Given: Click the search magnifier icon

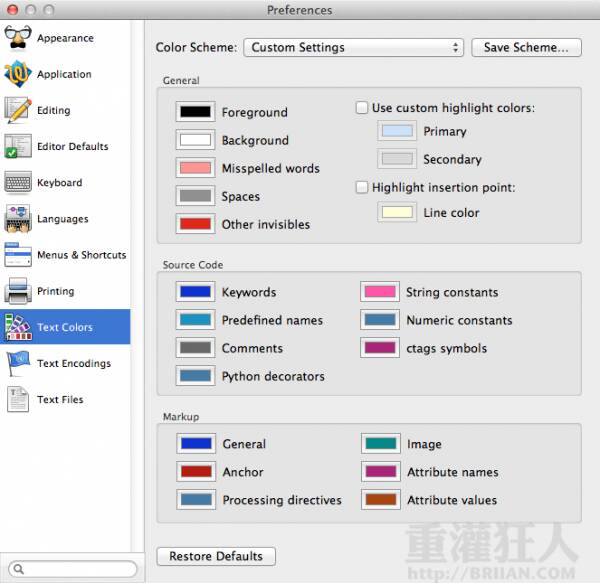Looking at the screenshot, I should click(18, 569).
